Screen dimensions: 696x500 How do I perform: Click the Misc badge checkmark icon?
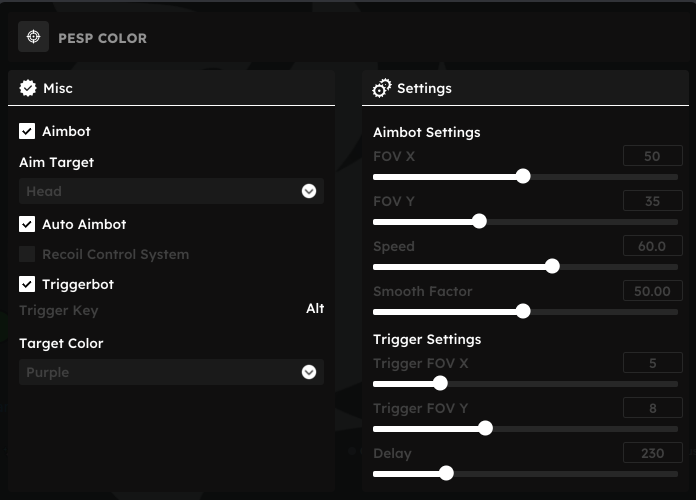[28, 88]
